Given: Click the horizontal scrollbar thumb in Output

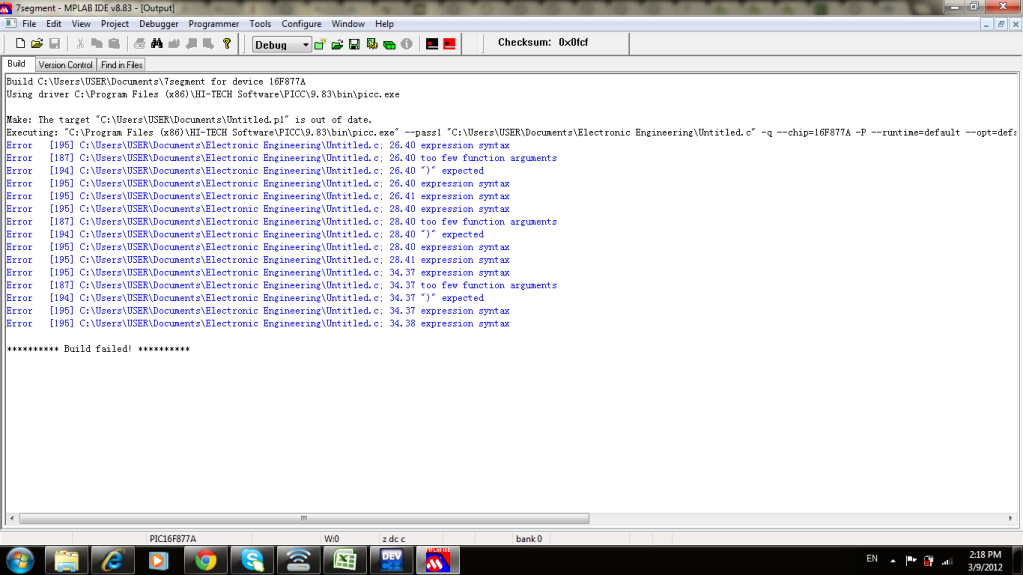Looking at the screenshot, I should (304, 518).
